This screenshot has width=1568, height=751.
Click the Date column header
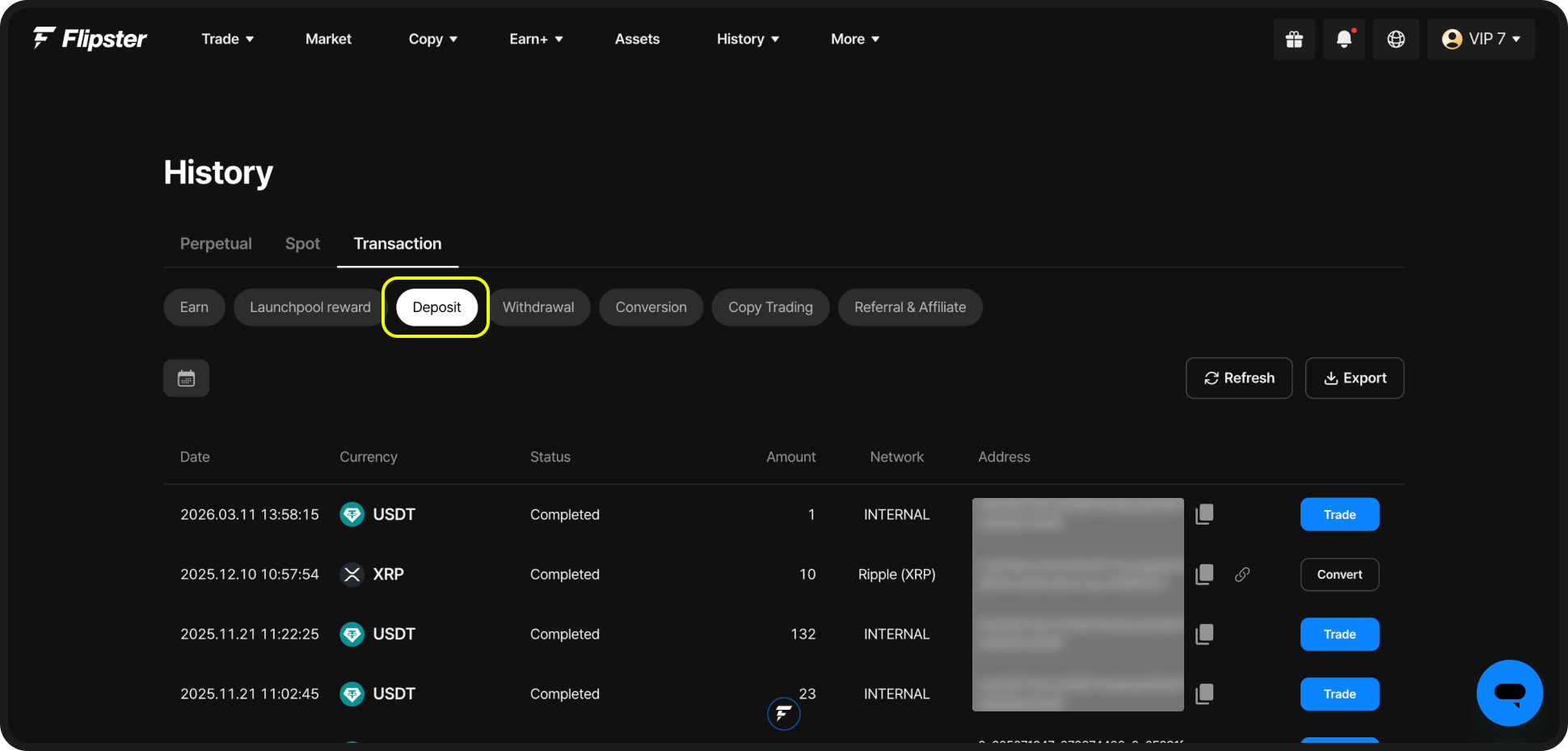(195, 457)
